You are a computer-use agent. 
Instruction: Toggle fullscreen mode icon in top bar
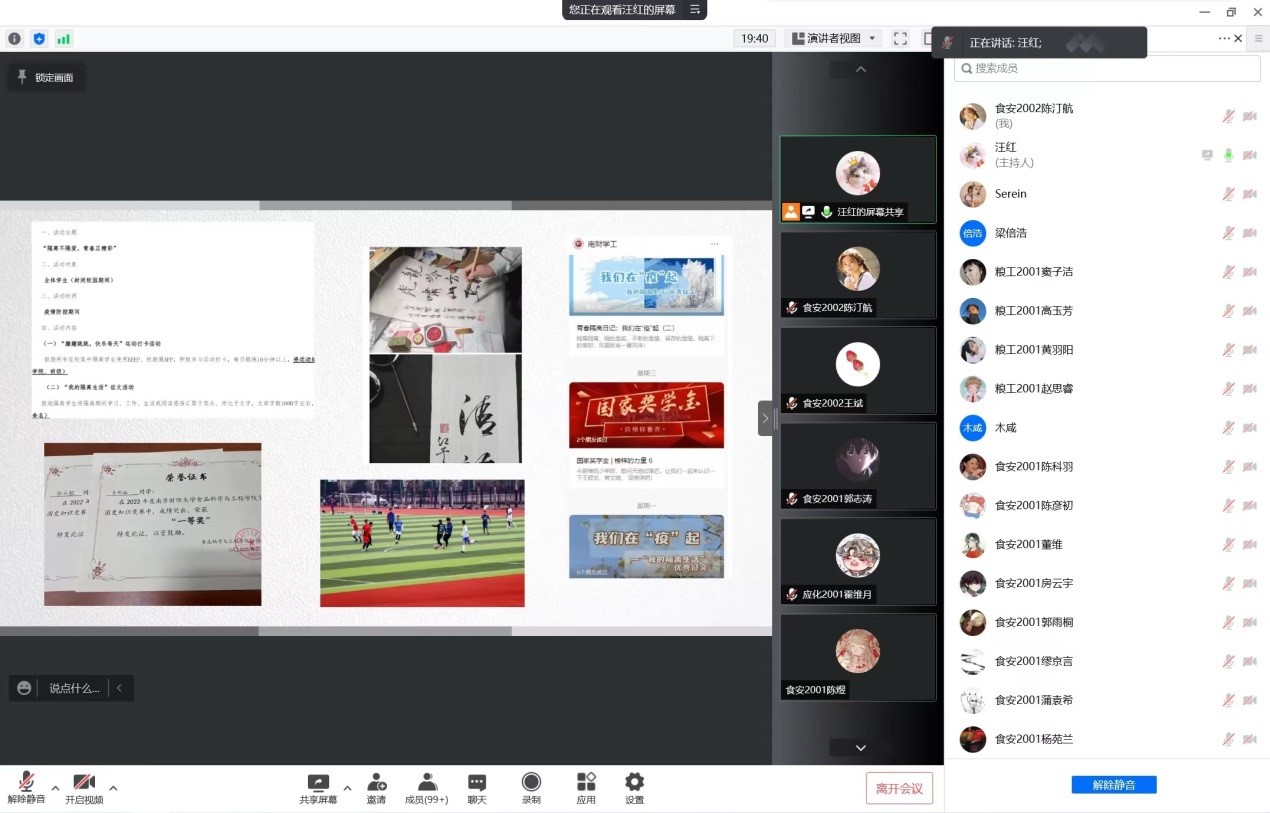900,39
